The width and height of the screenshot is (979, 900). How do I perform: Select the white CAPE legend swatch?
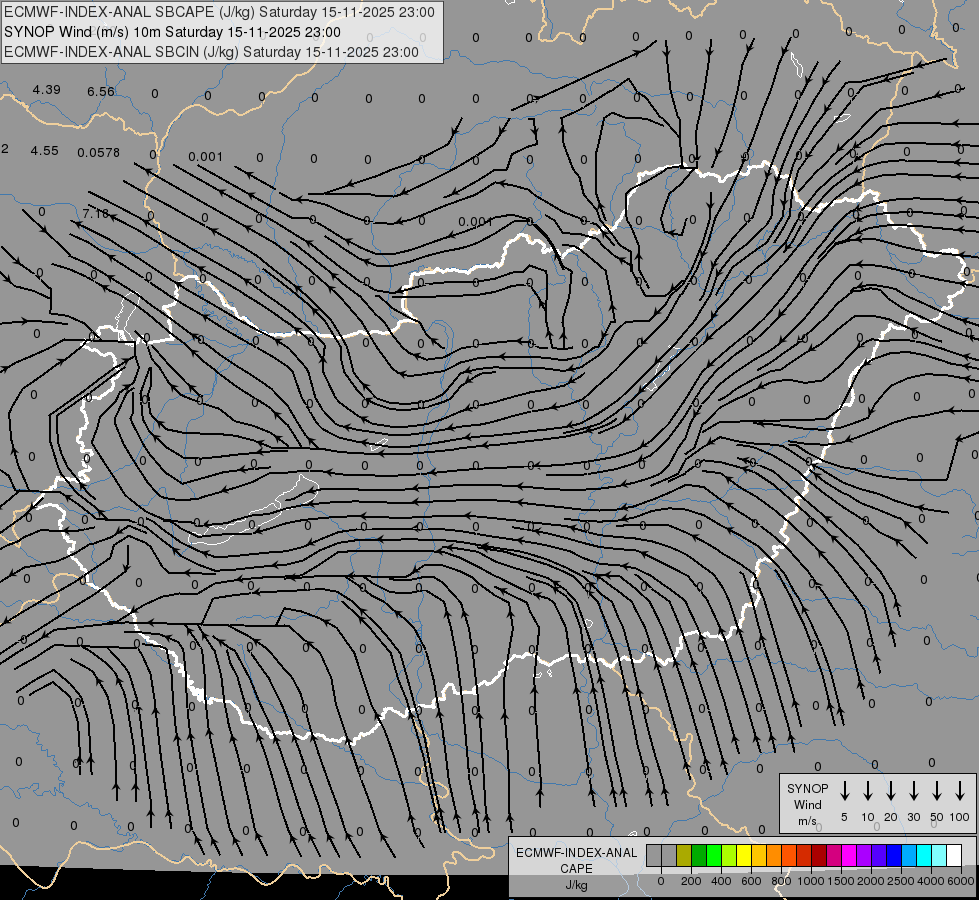954,856
